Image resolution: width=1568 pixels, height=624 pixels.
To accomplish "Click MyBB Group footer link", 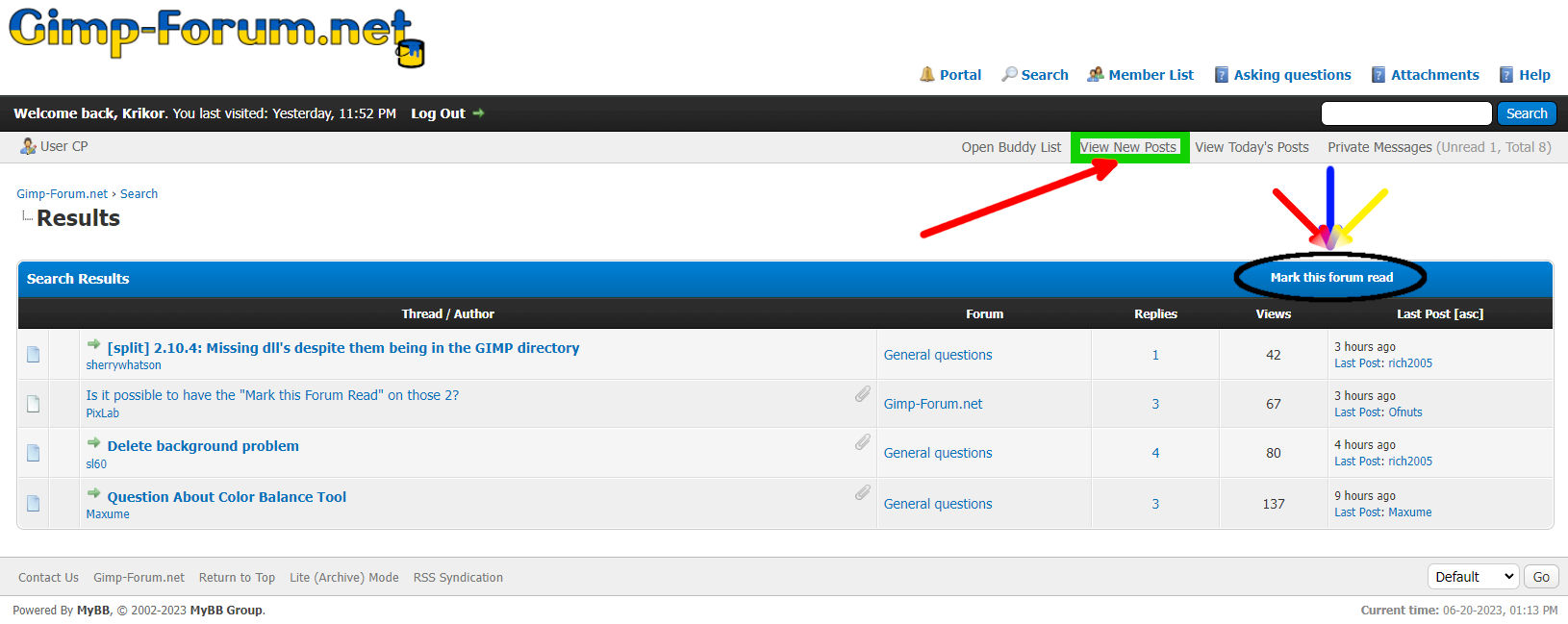I will pyautogui.click(x=226, y=611).
